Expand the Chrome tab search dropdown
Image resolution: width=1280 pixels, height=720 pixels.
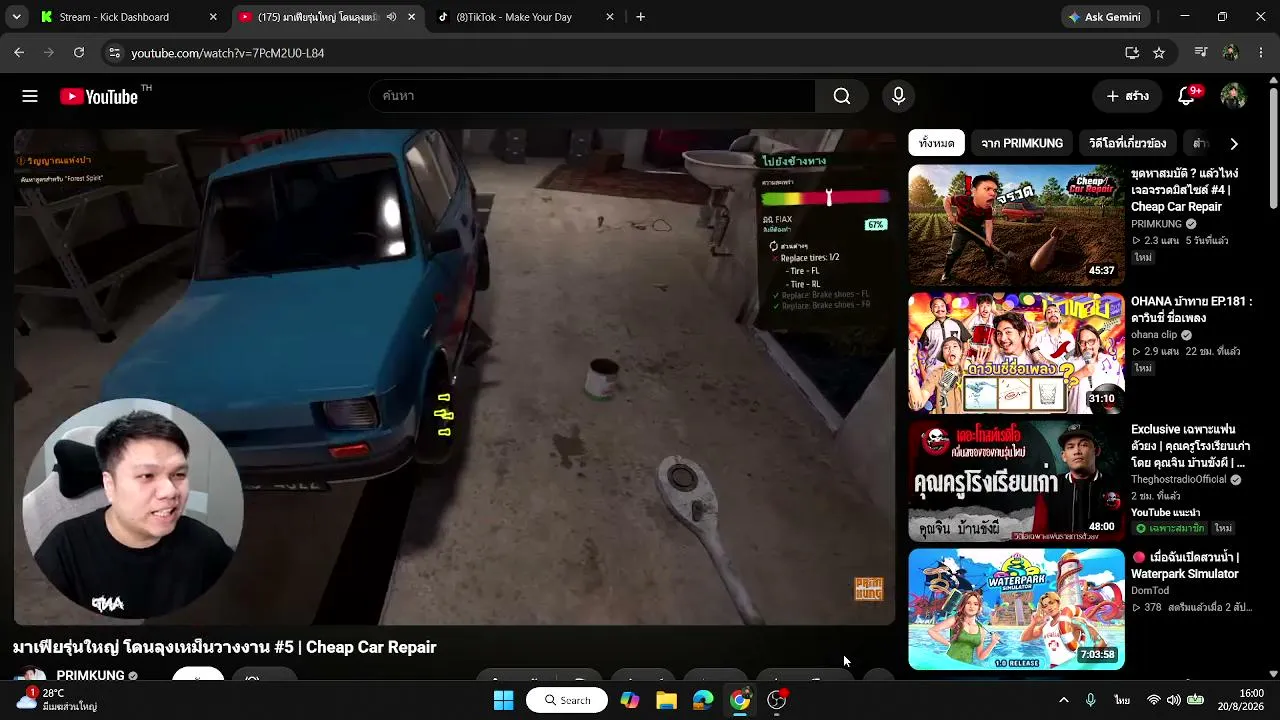pyautogui.click(x=16, y=17)
